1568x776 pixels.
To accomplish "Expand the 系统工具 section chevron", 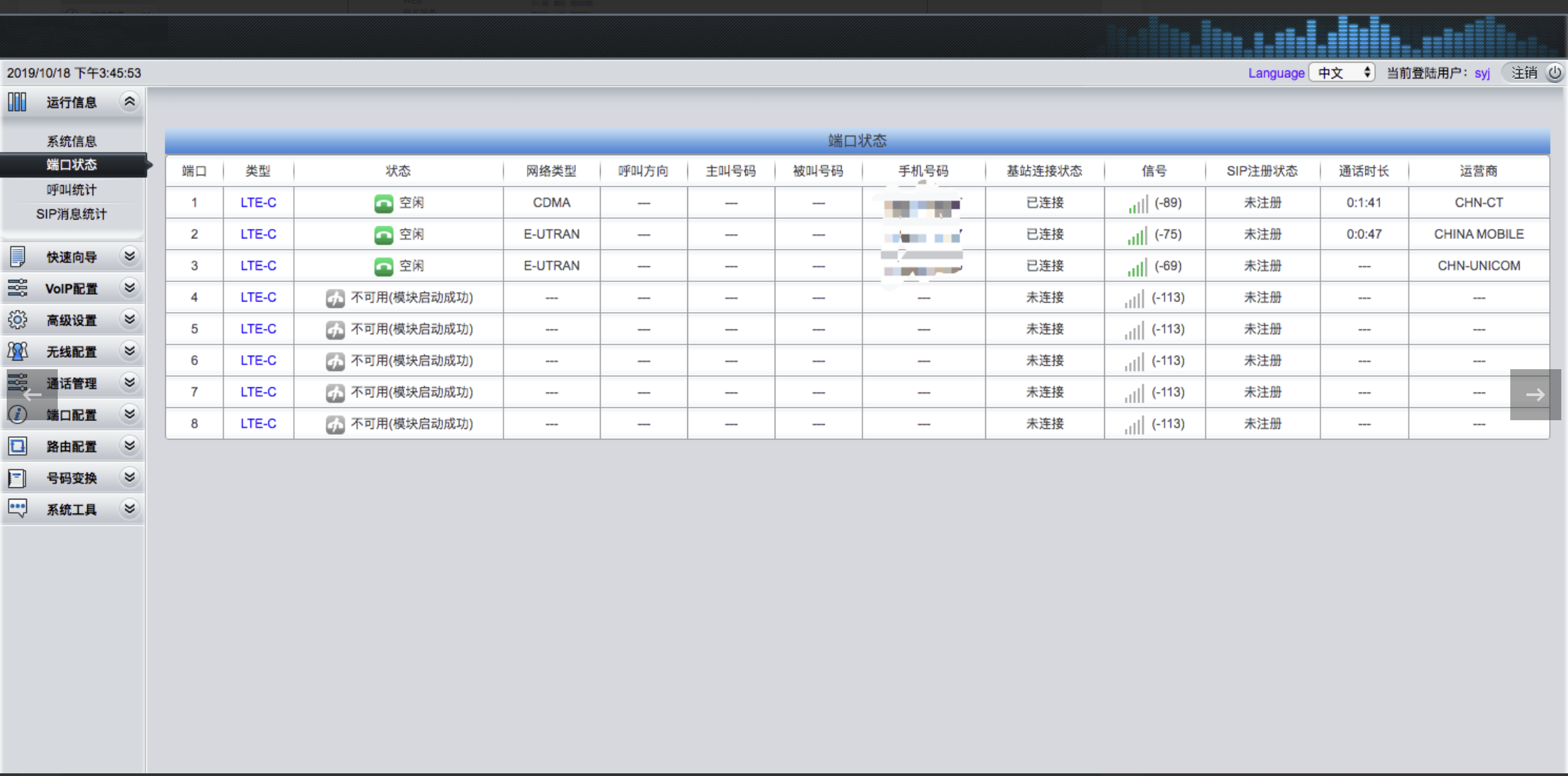I will point(130,508).
